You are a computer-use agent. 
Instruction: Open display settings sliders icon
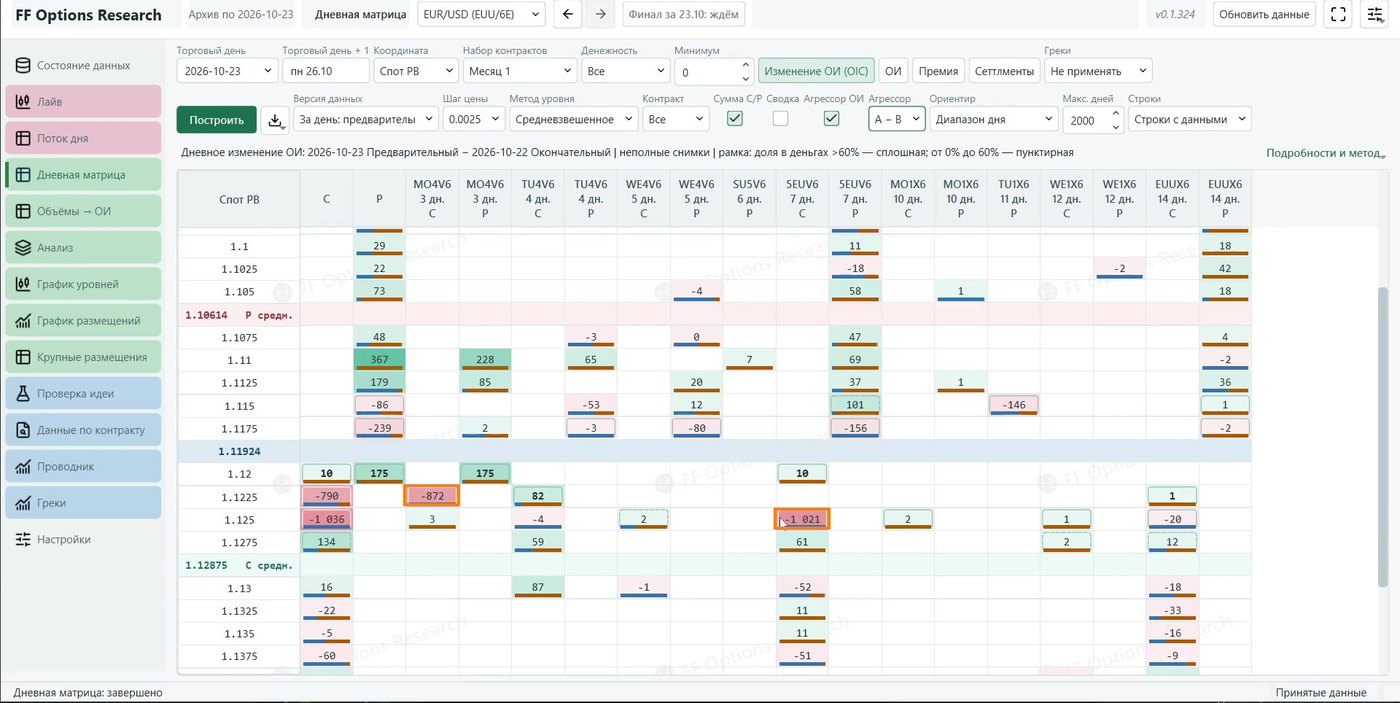[x=1374, y=14]
